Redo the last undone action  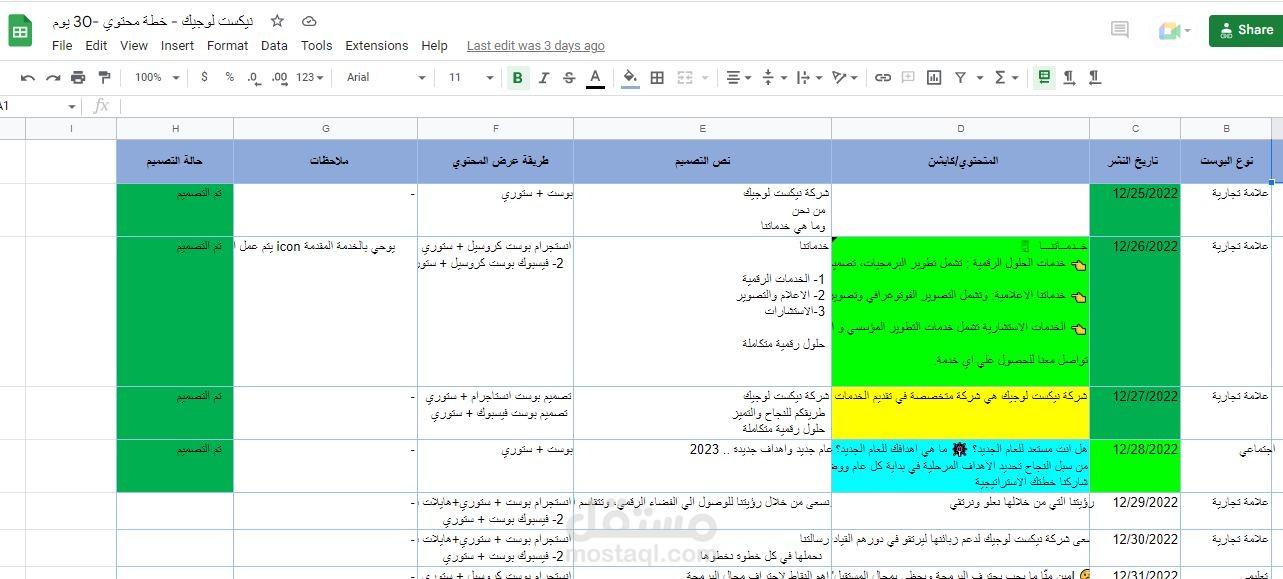pos(53,77)
